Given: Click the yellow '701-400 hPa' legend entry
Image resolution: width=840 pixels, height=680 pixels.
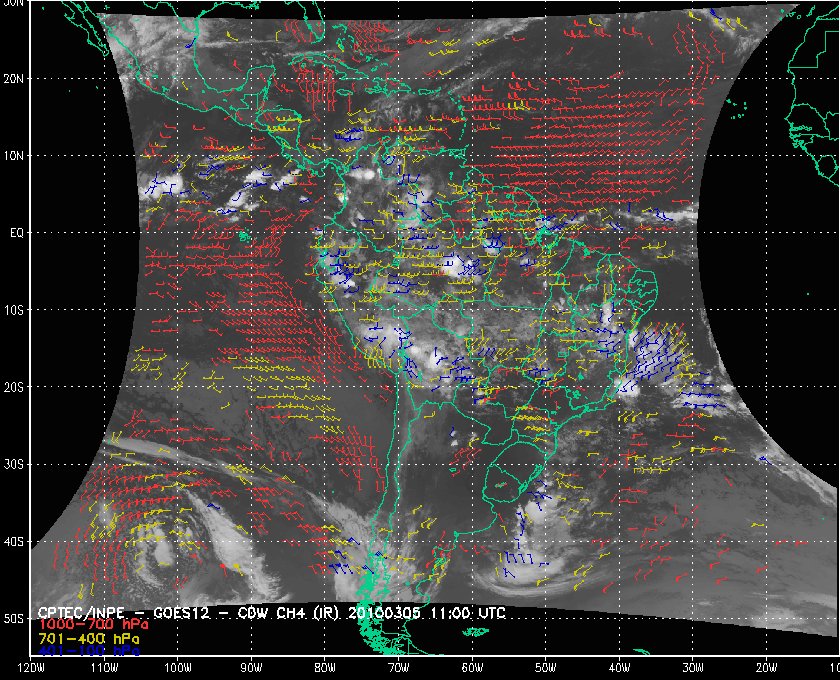Looking at the screenshot, I should coord(88,639).
